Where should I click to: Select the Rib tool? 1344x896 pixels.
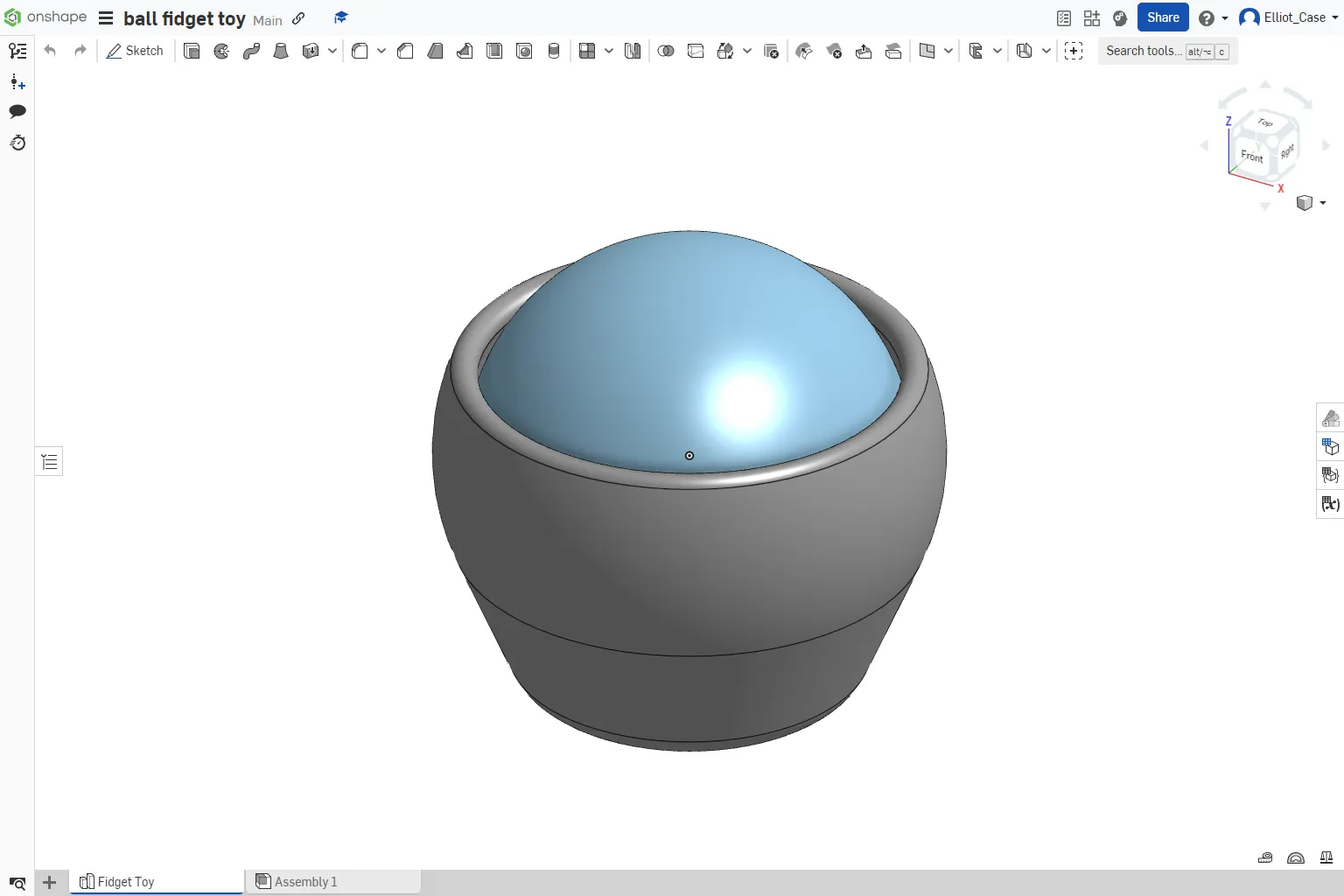click(465, 51)
